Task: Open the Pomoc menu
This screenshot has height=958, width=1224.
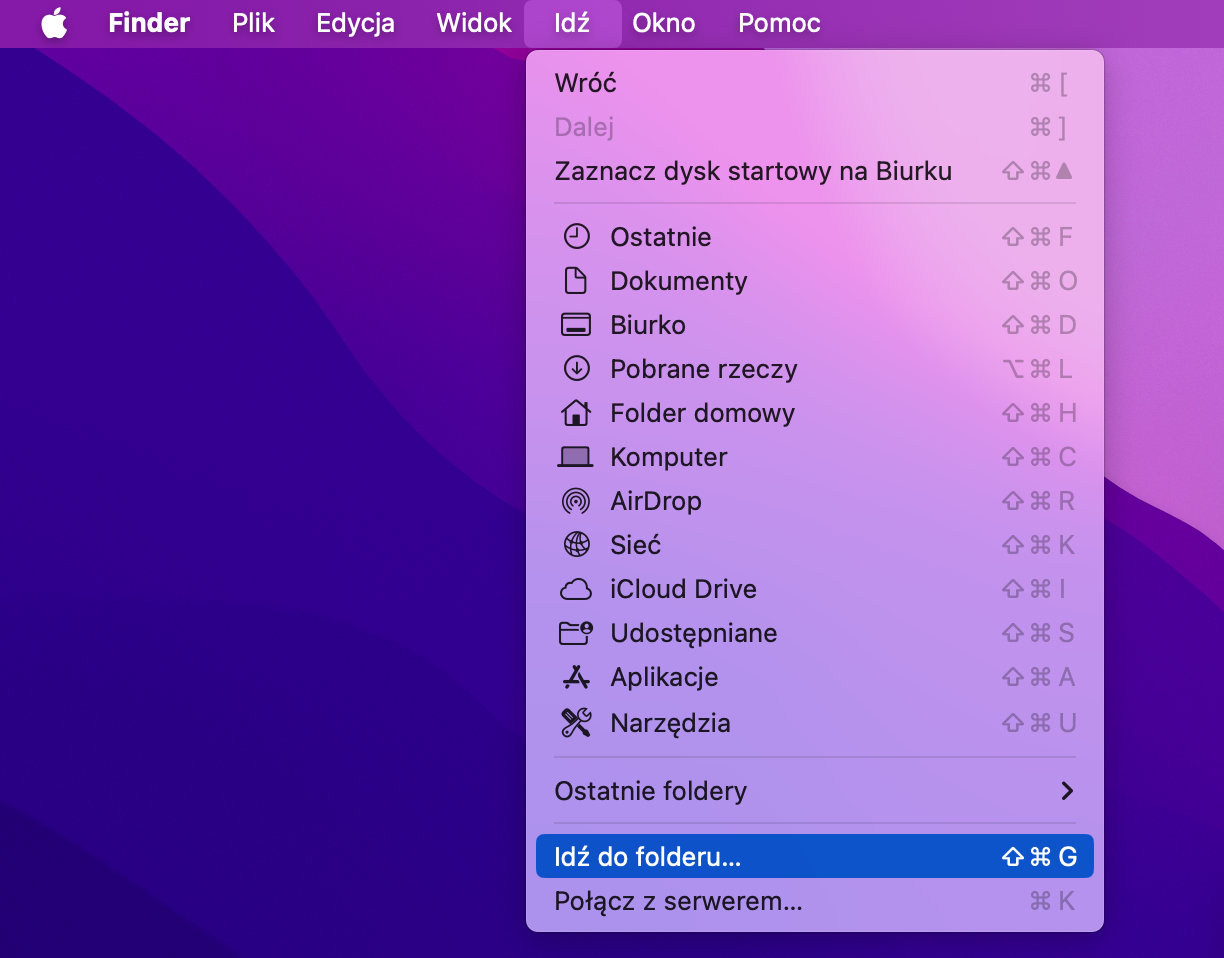Action: [779, 23]
